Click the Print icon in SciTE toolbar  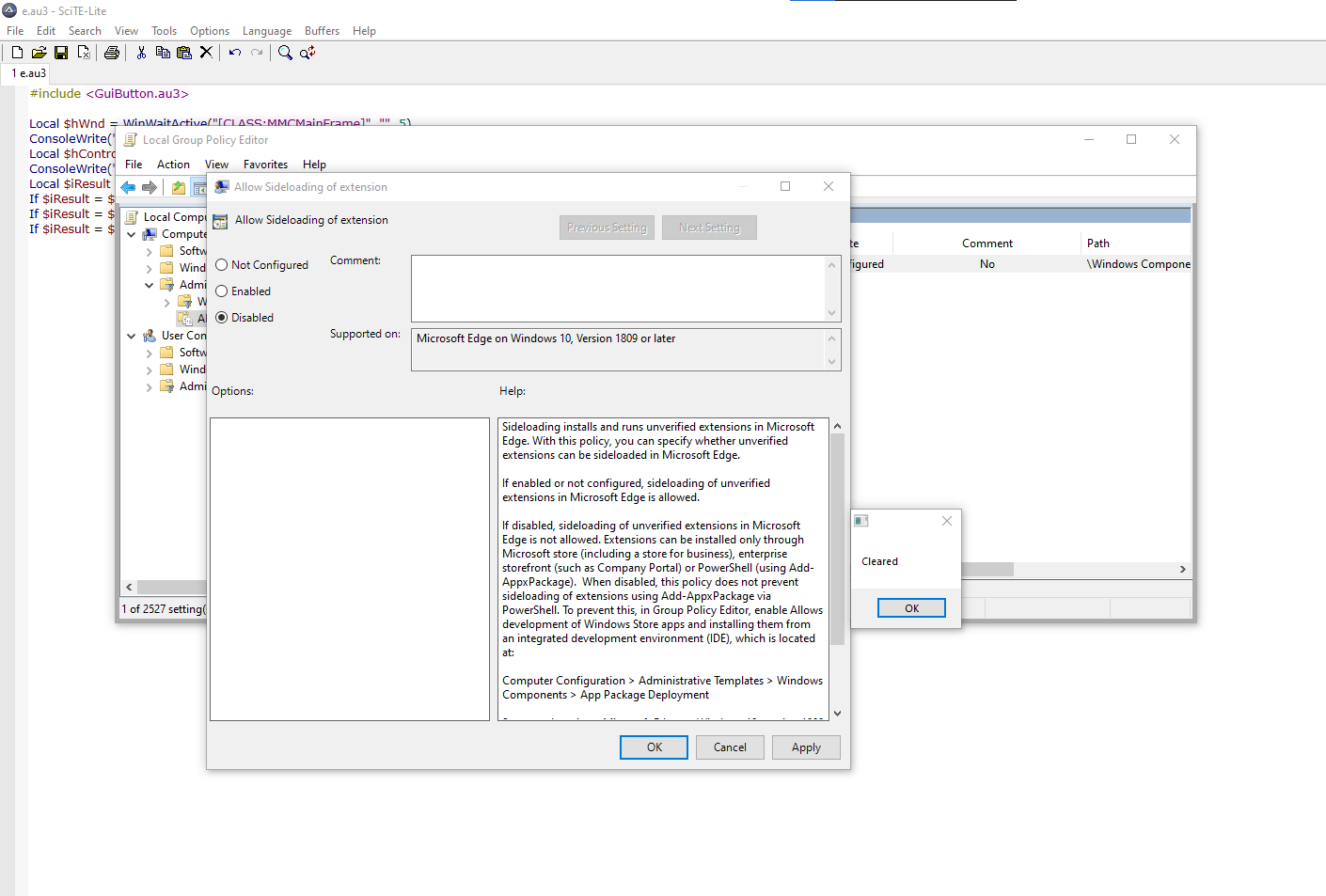(112, 53)
